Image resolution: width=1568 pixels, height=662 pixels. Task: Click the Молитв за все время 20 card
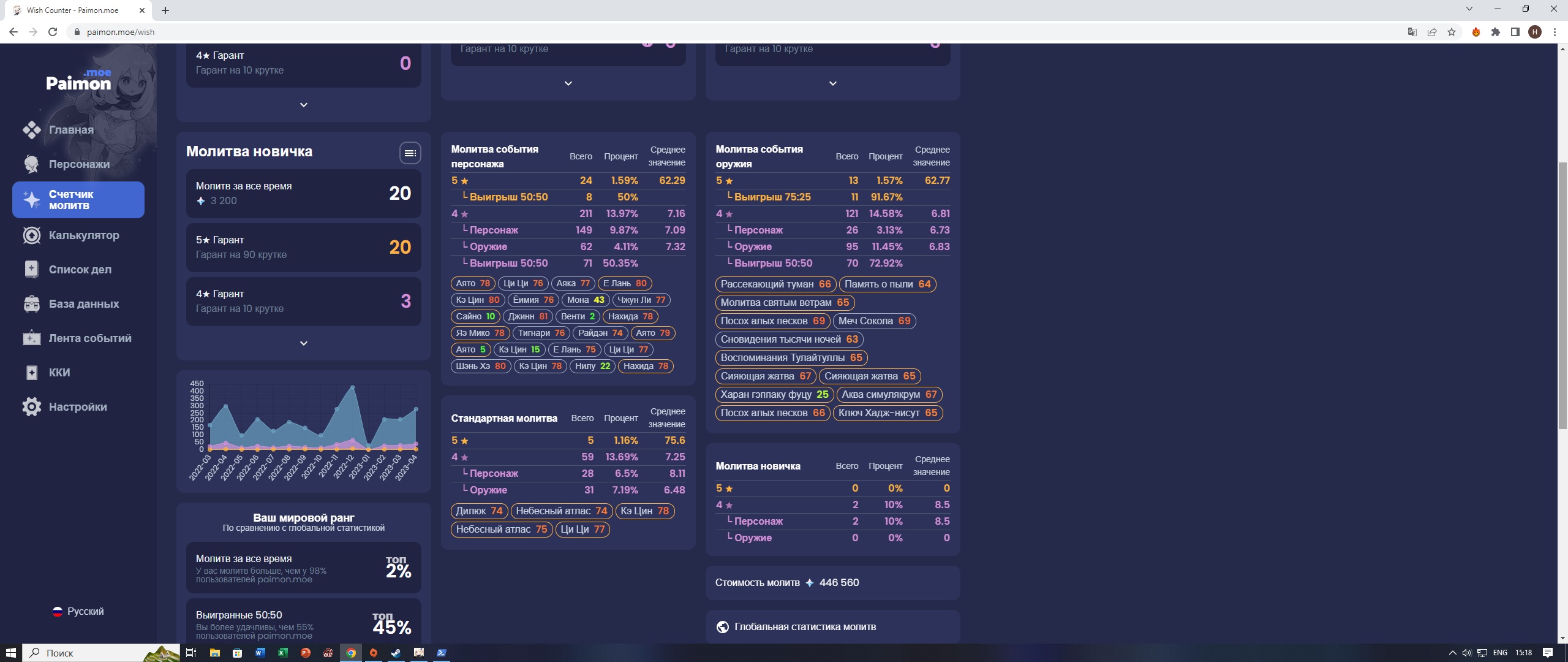point(304,194)
